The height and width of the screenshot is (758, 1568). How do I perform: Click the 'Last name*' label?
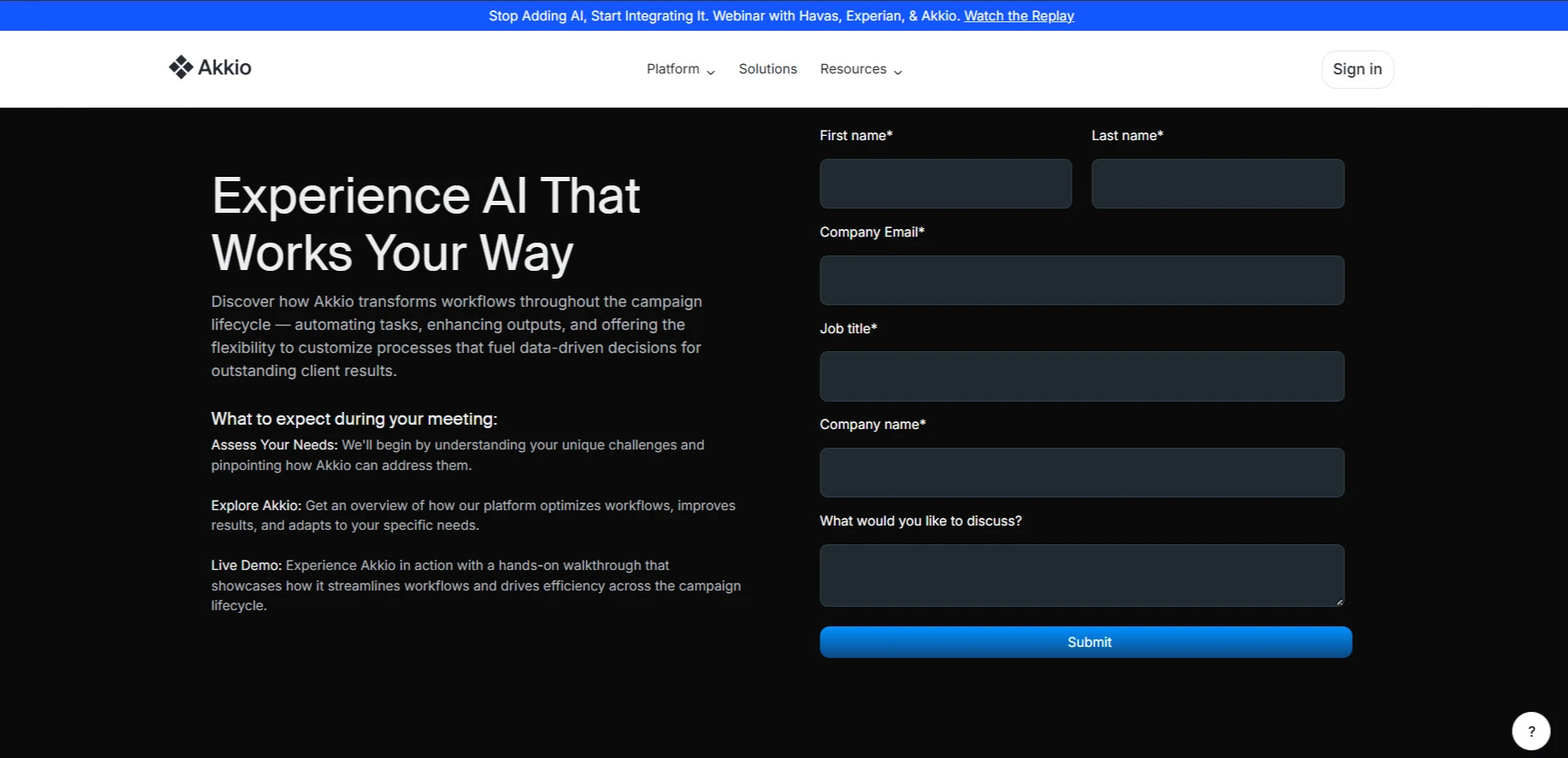[1127, 136]
